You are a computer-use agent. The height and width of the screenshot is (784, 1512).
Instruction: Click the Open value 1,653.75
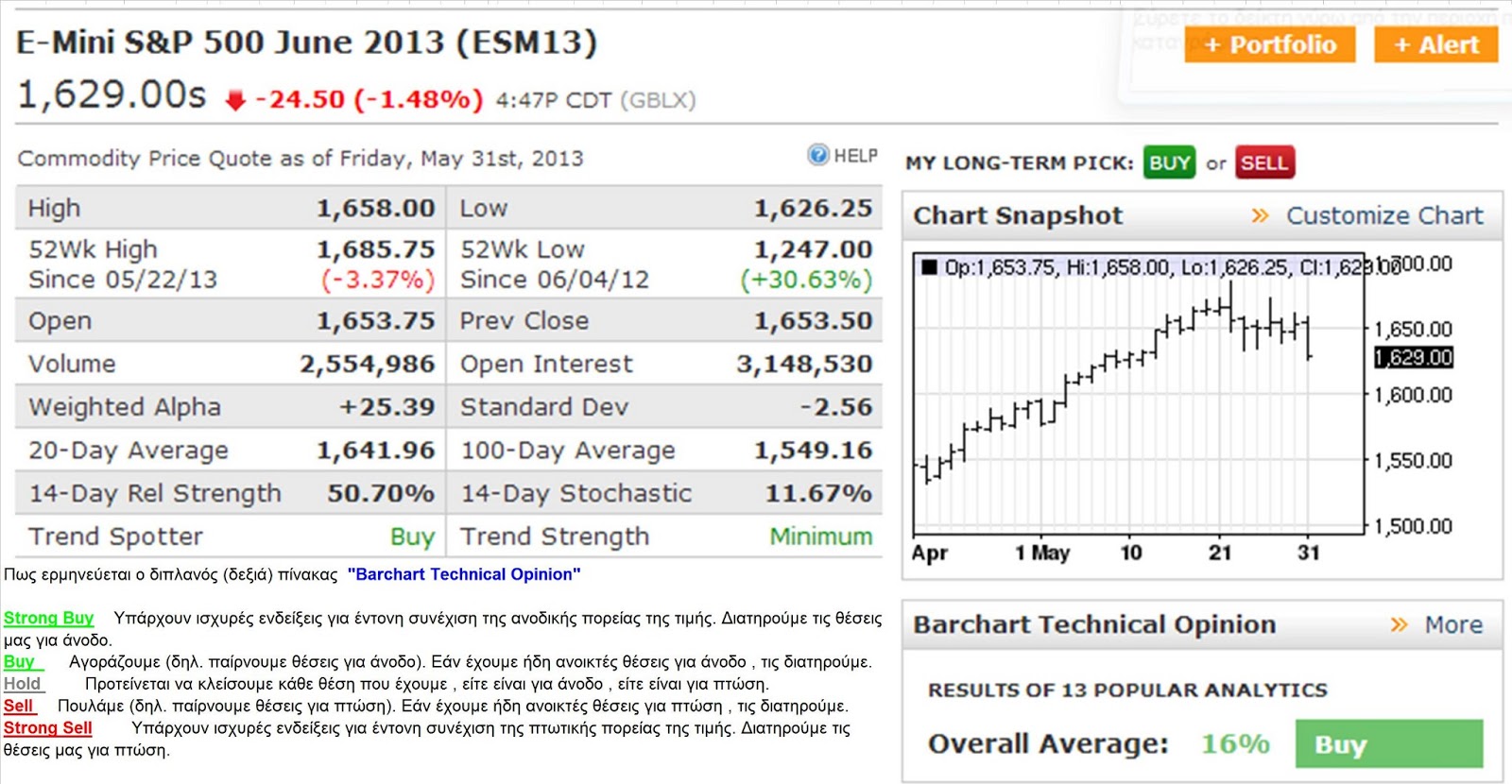coord(375,321)
